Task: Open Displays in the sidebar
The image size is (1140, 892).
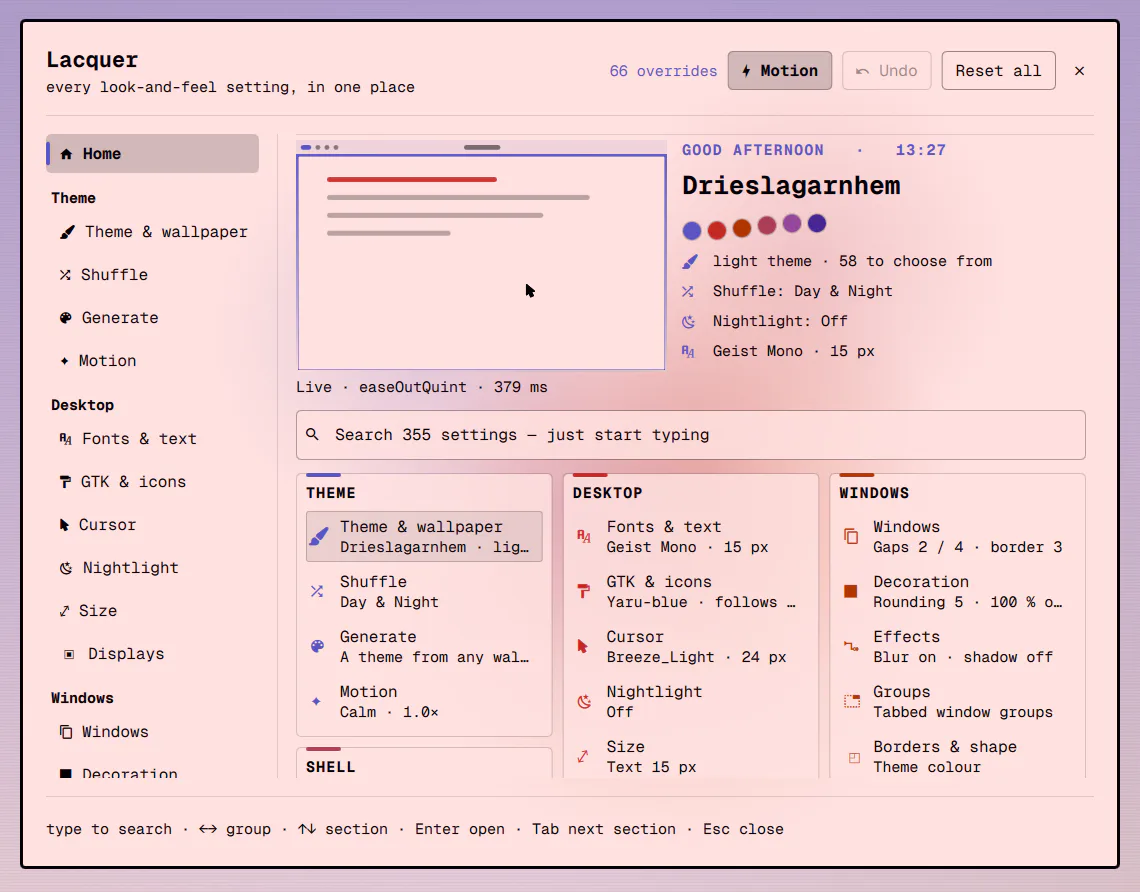Action: pyautogui.click(x=153, y=654)
